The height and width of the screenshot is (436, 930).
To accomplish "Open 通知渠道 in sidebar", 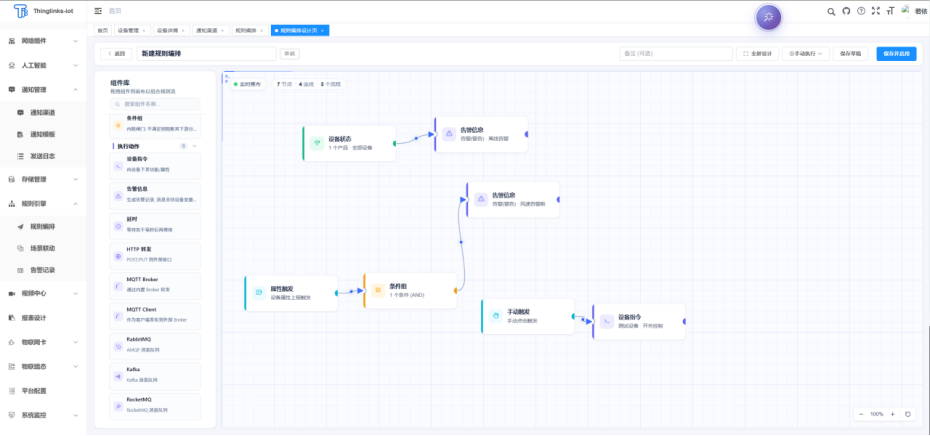I will [43, 112].
